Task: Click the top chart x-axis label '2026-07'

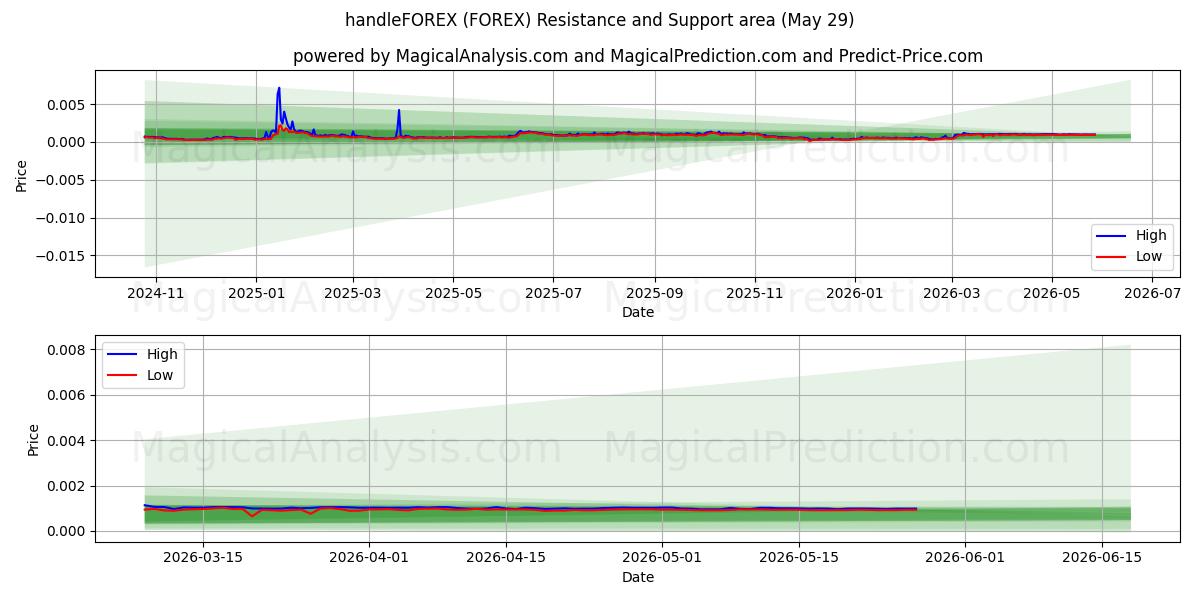Action: coord(1151,295)
